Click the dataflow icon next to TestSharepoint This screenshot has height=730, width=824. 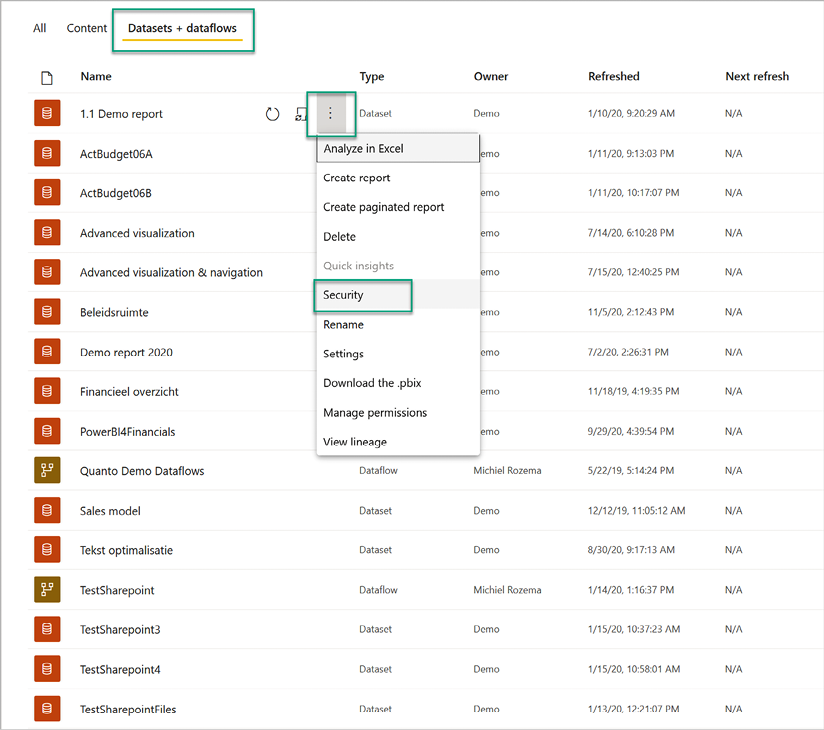(47, 590)
